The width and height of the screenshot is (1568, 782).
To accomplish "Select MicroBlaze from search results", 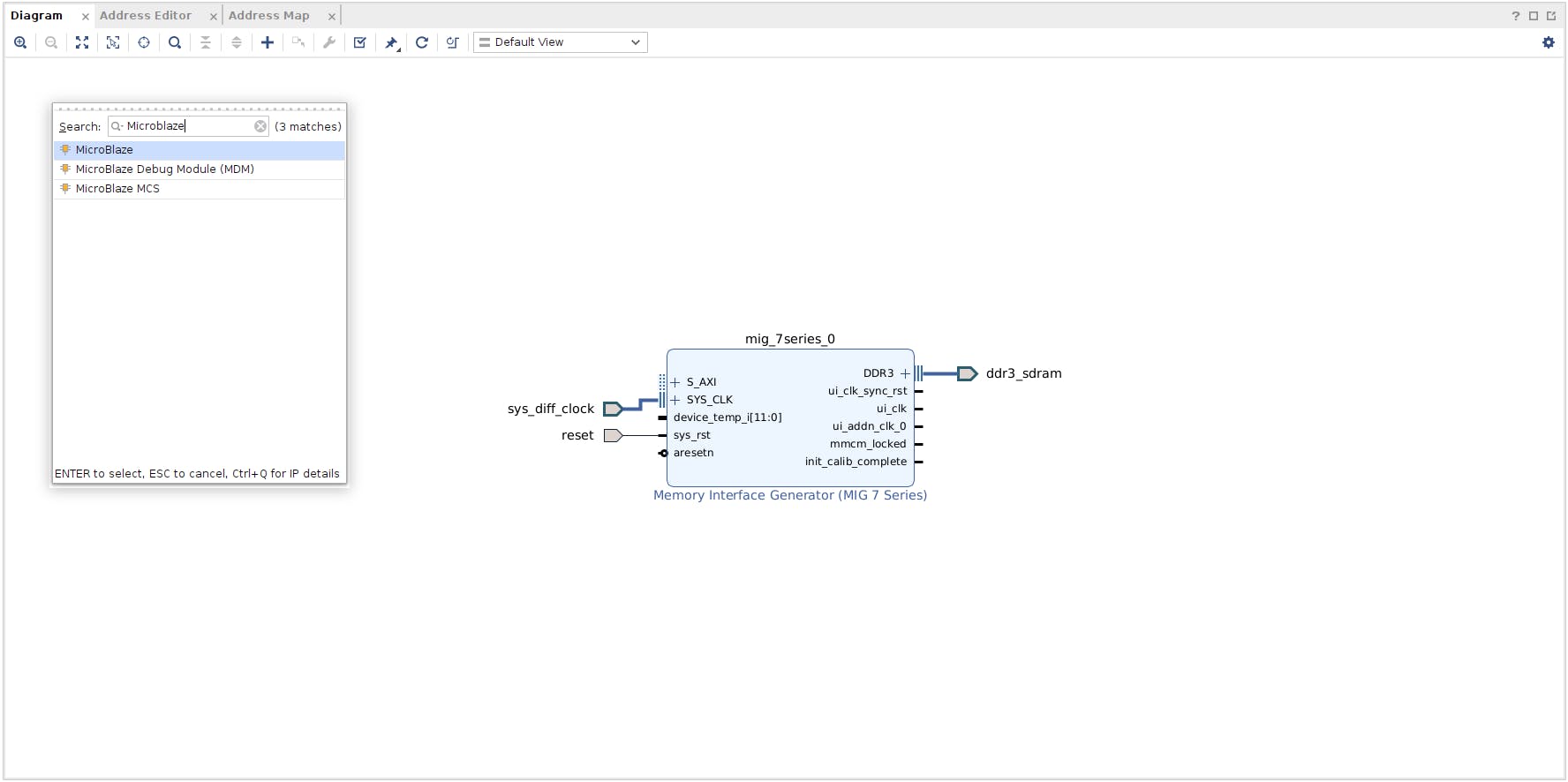I will (200, 150).
